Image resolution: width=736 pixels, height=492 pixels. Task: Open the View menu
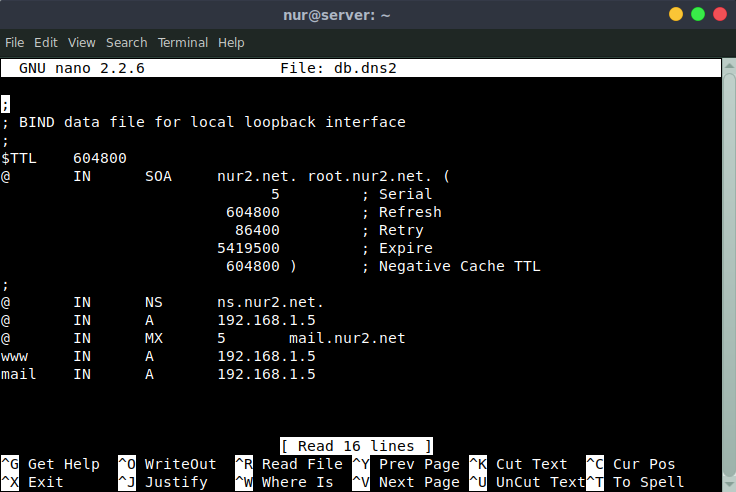tap(82, 43)
